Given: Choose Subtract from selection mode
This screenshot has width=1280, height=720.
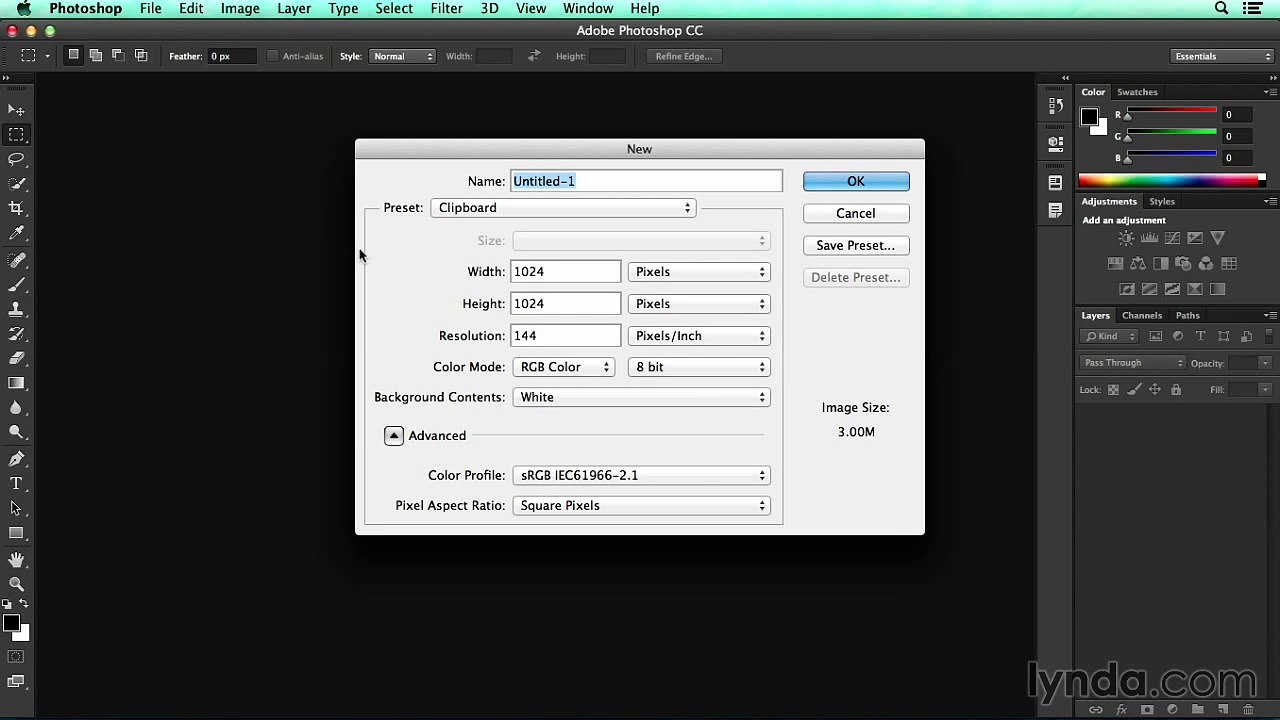Looking at the screenshot, I should (118, 55).
